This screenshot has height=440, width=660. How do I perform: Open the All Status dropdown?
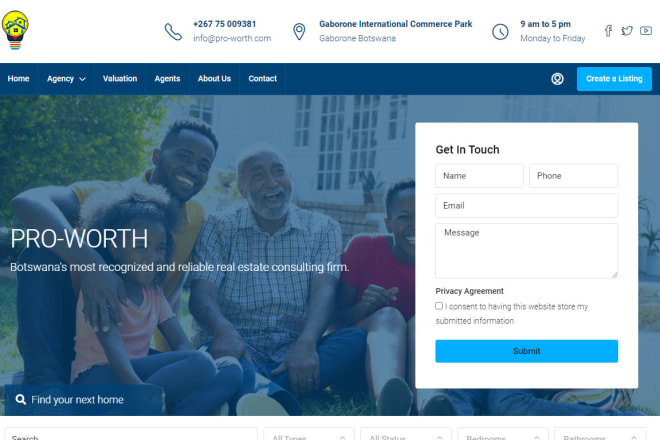(x=406, y=435)
